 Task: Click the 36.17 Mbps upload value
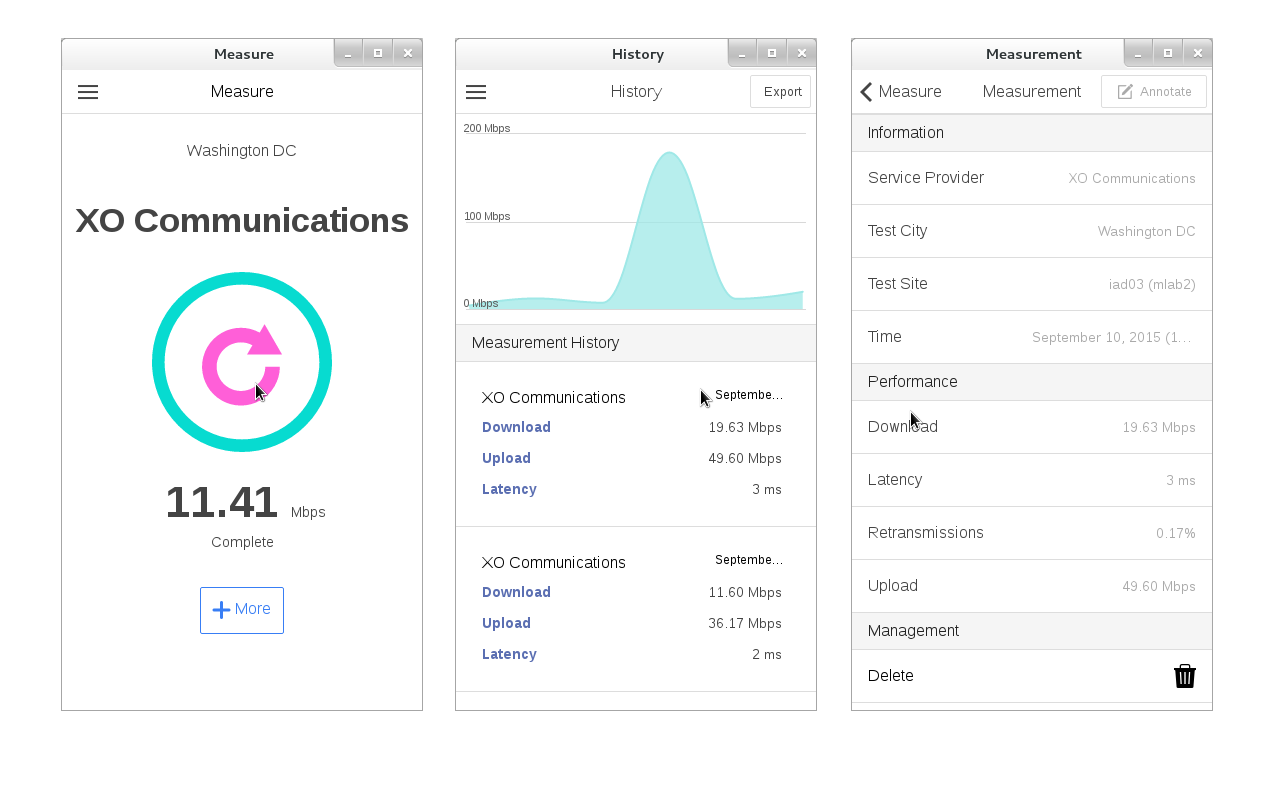click(x=745, y=624)
